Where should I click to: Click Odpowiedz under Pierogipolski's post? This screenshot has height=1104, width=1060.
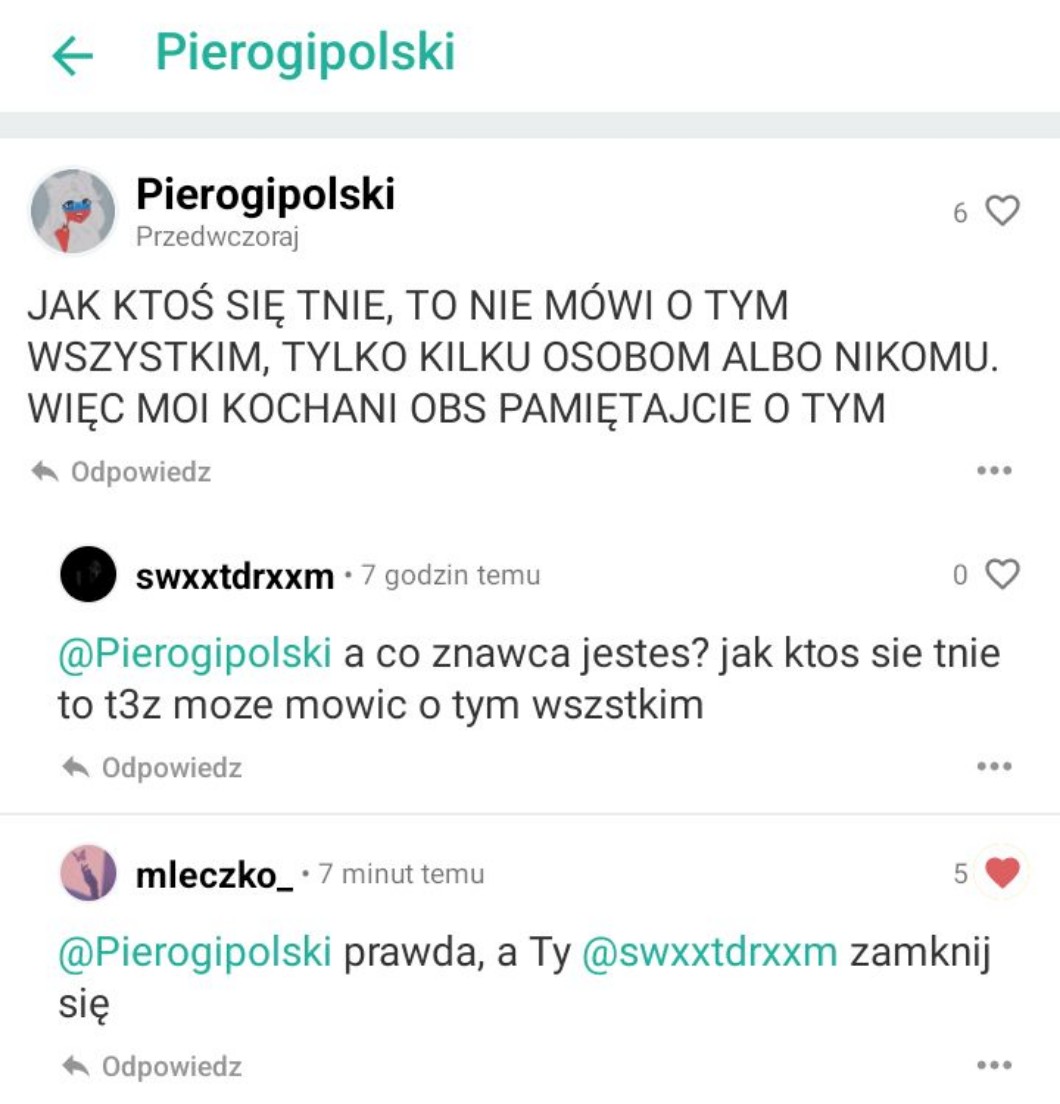click(121, 472)
